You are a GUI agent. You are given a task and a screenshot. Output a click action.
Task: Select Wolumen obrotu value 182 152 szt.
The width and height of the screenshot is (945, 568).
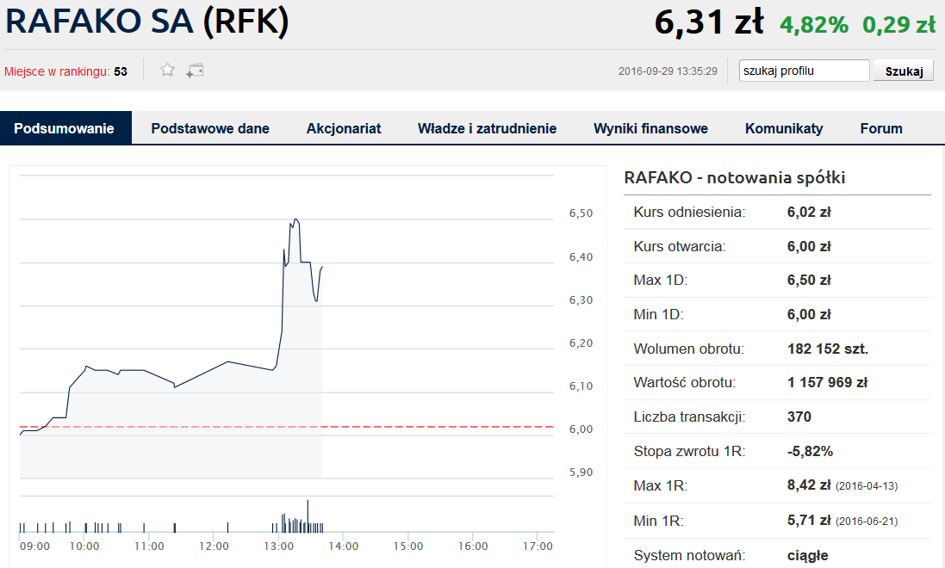coord(827,349)
